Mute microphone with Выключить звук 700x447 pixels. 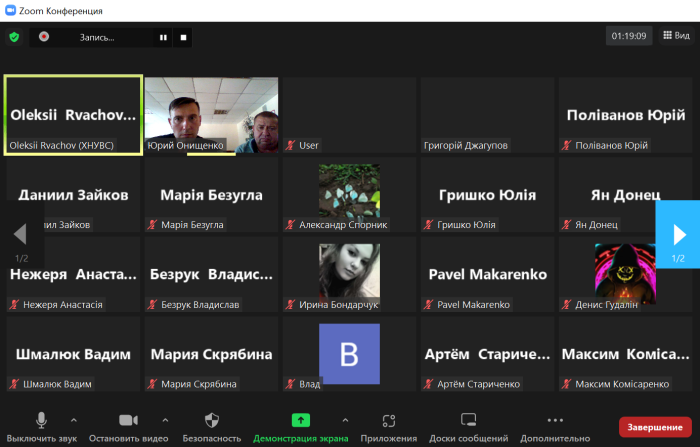coord(41,426)
